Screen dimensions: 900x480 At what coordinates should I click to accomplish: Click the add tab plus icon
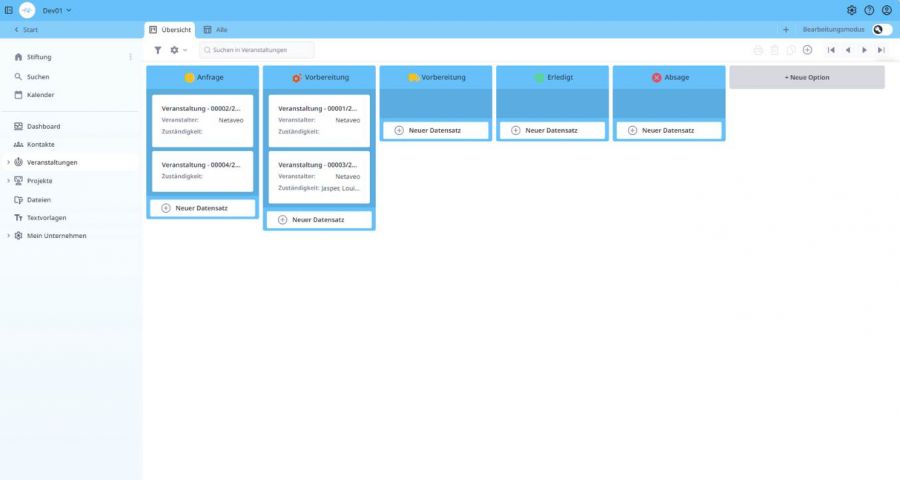[x=786, y=30]
